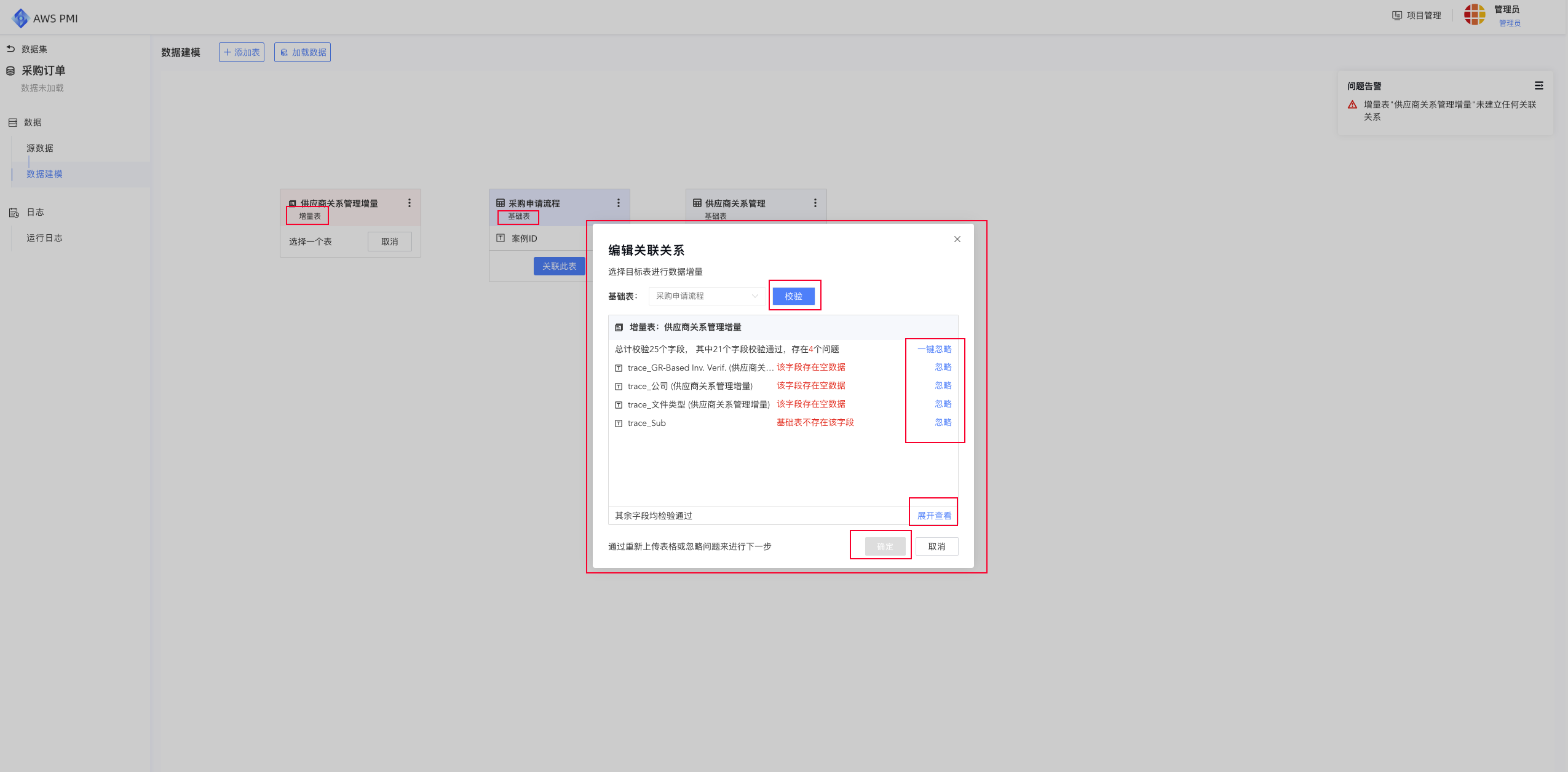Click the field icon of trace_公司 row
The image size is (1568, 772).
tap(619, 387)
